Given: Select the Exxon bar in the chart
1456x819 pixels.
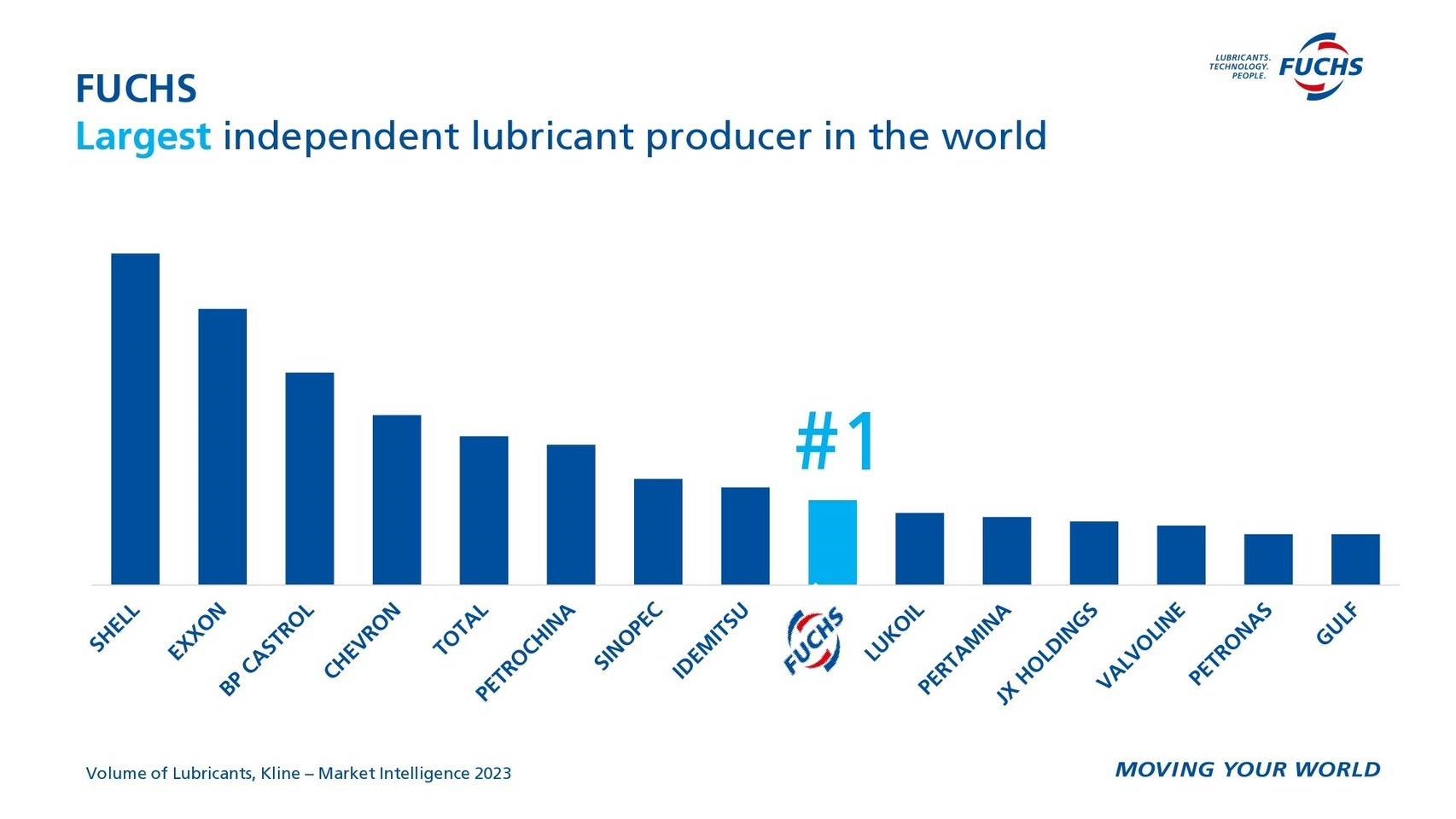Looking at the screenshot, I should tap(222, 446).
